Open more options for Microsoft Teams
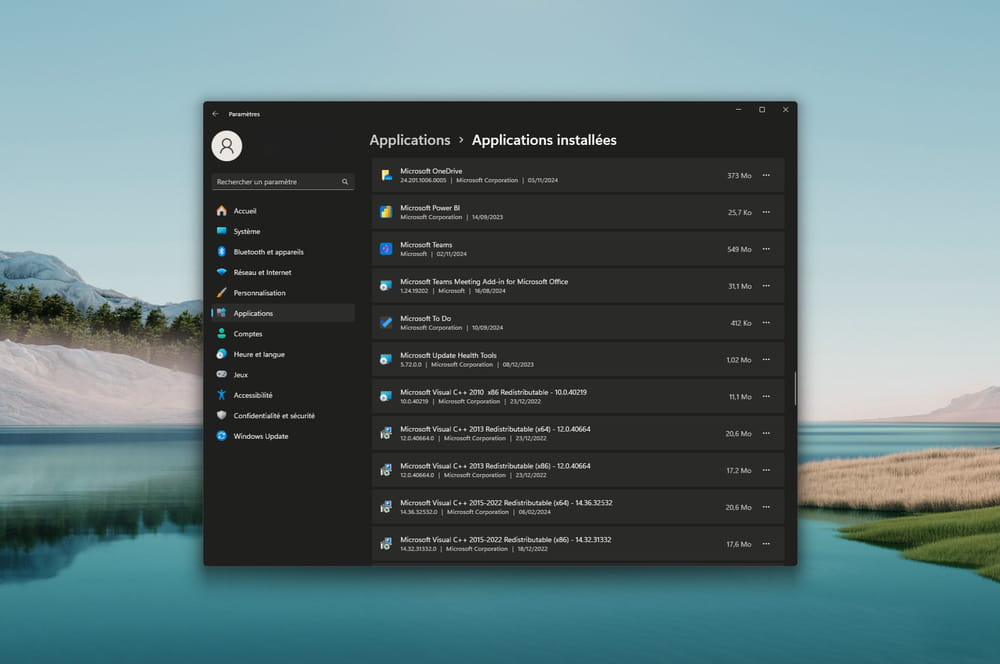 click(x=766, y=249)
